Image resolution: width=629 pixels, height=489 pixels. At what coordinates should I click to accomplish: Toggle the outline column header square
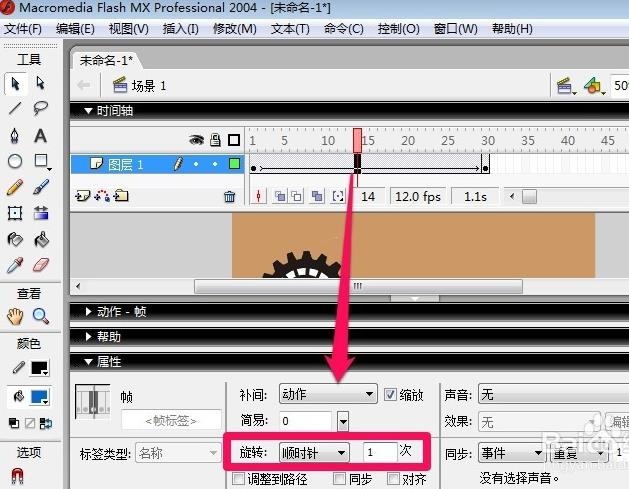pos(234,140)
